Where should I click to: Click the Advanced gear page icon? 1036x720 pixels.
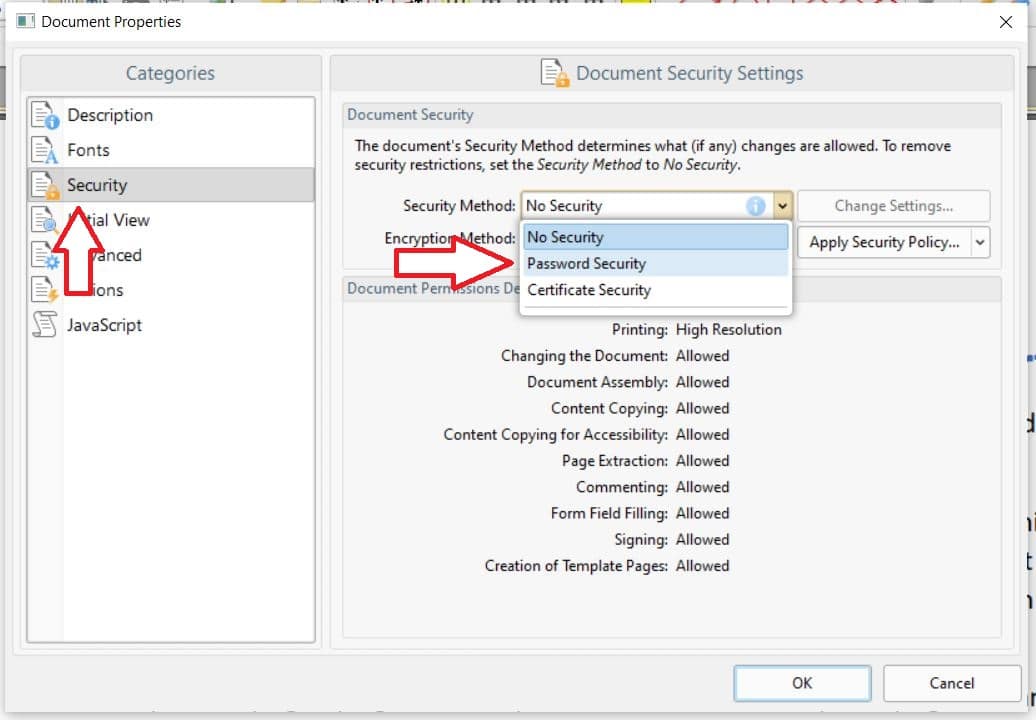[x=46, y=255]
